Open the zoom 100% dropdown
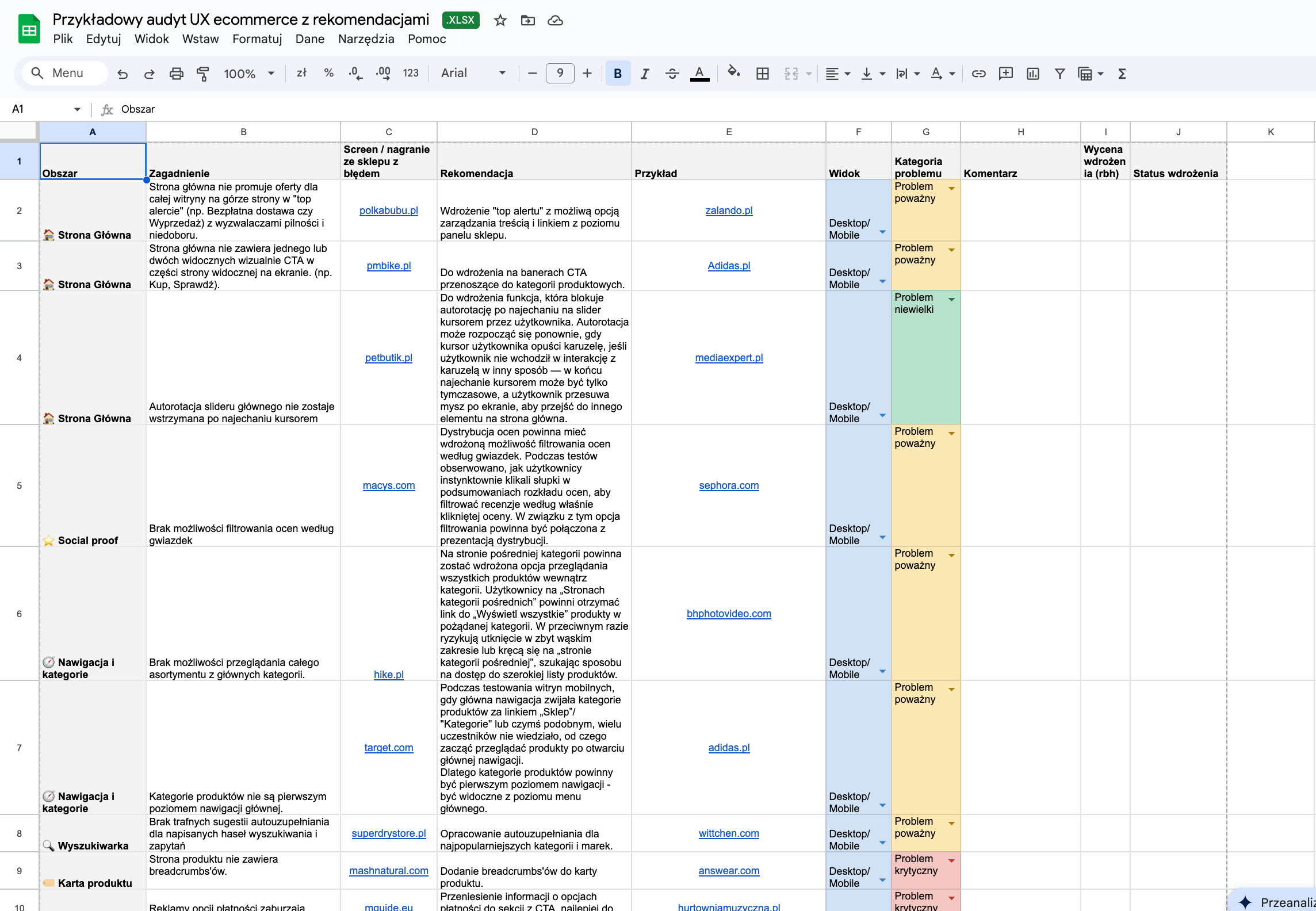The image size is (1316, 911). [249, 74]
